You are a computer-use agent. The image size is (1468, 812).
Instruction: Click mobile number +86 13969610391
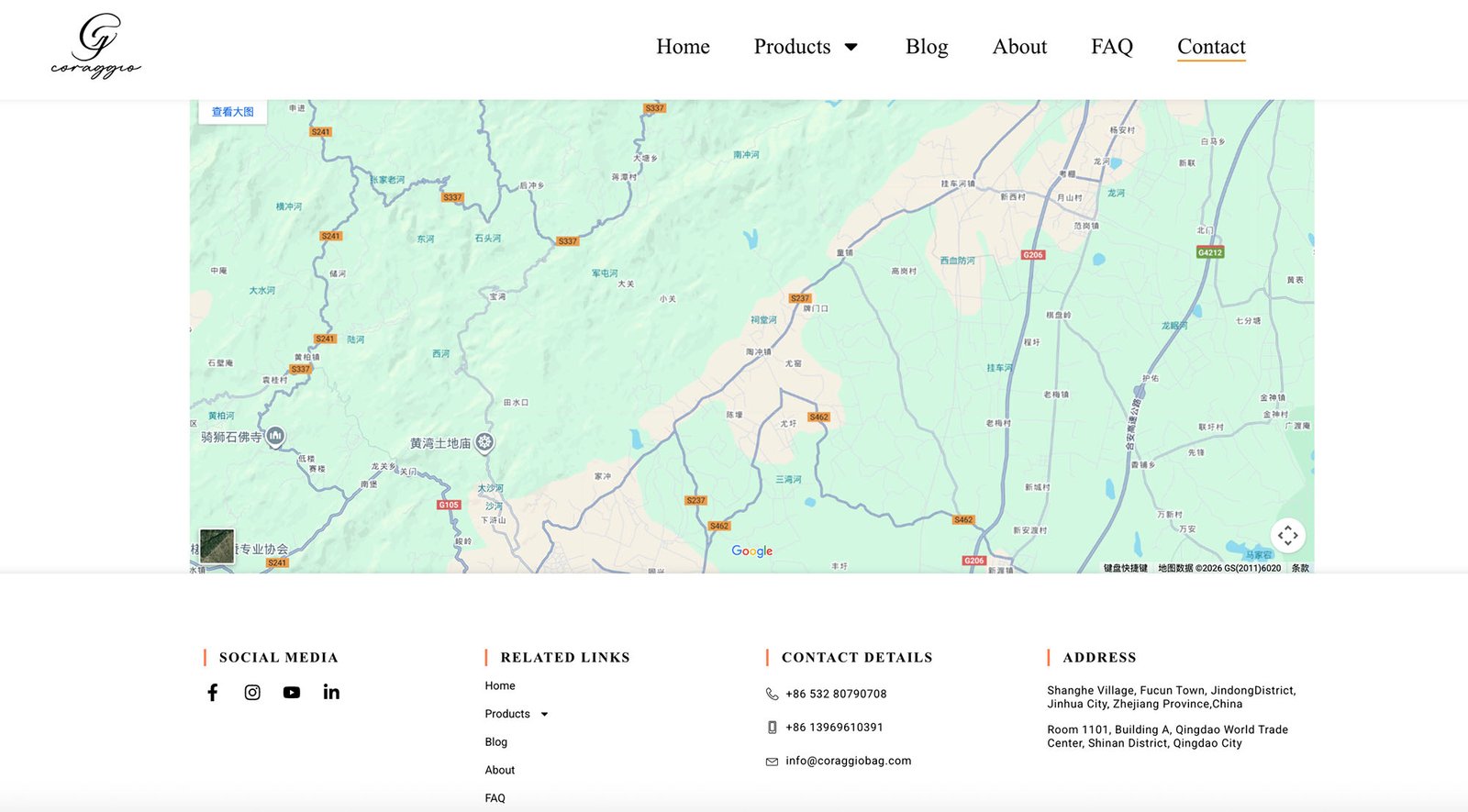click(834, 727)
